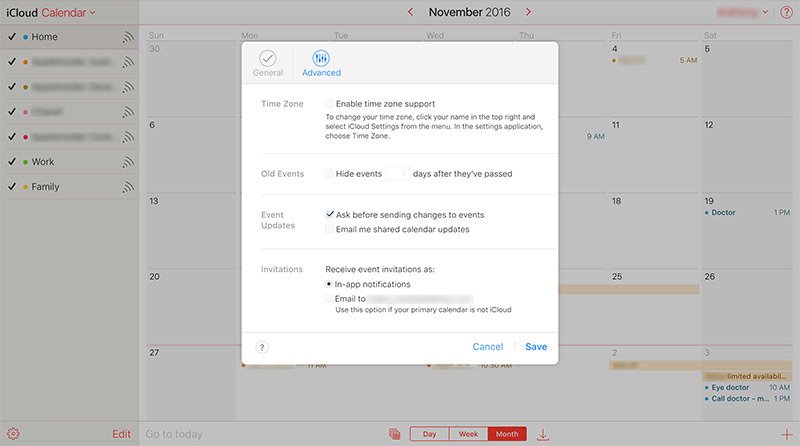Open the limited availability event
This screenshot has width=800, height=446.
click(x=747, y=376)
